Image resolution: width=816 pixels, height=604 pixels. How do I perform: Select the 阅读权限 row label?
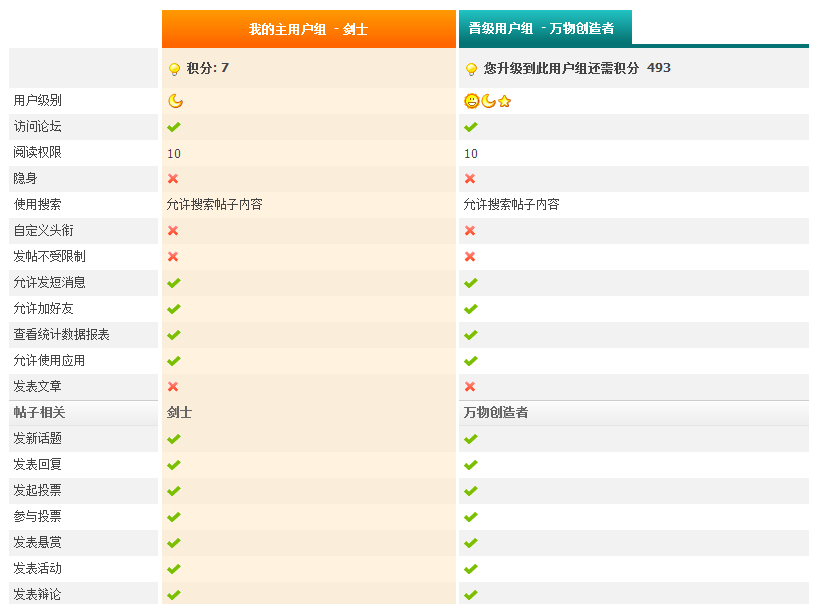pyautogui.click(x=37, y=152)
